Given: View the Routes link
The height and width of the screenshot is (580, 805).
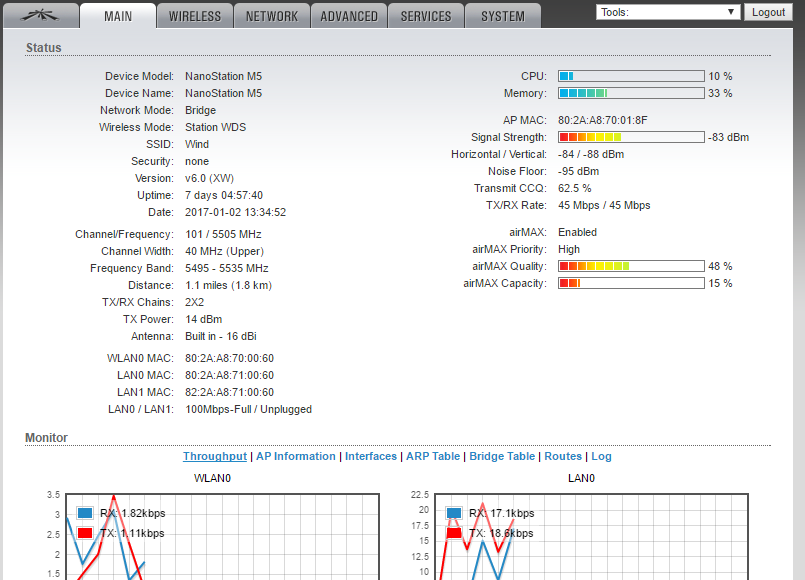Looking at the screenshot, I should click(563, 456).
